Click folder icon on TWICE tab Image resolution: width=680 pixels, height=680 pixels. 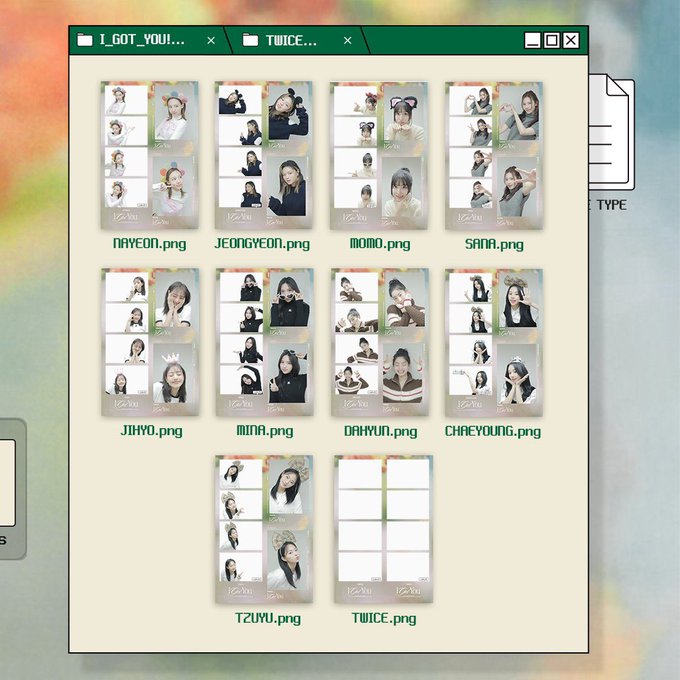[250, 40]
